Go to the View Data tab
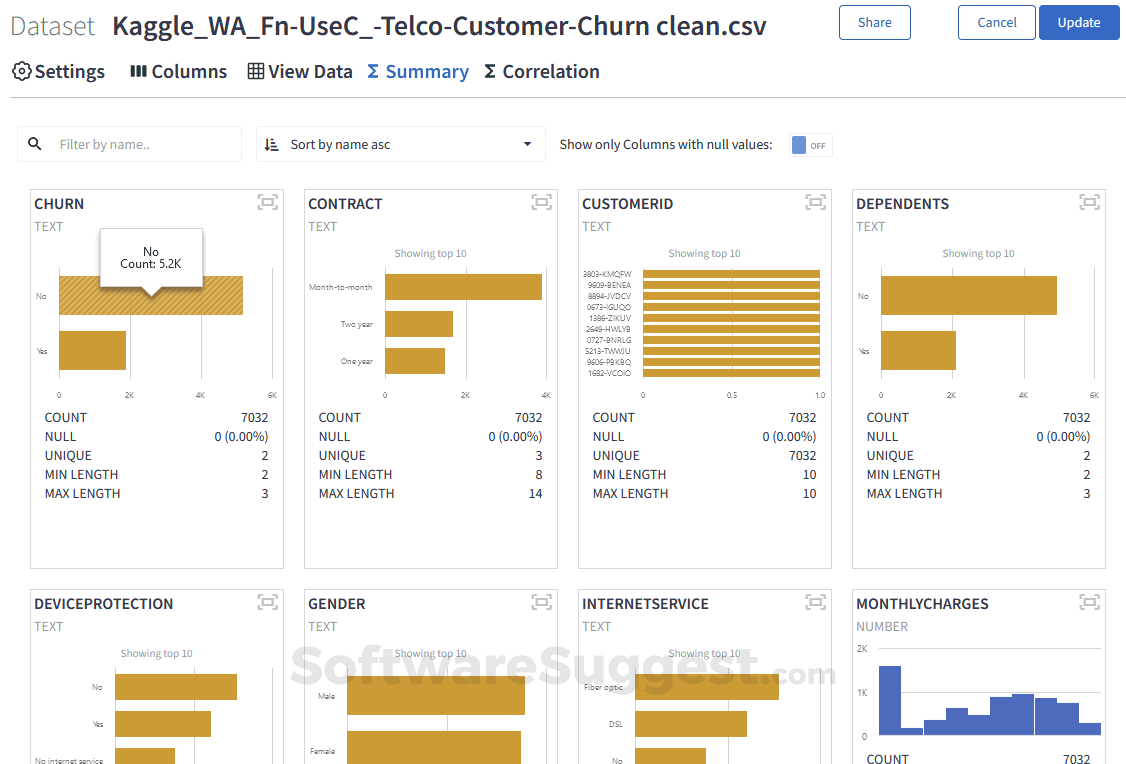The image size is (1126, 764). [300, 72]
